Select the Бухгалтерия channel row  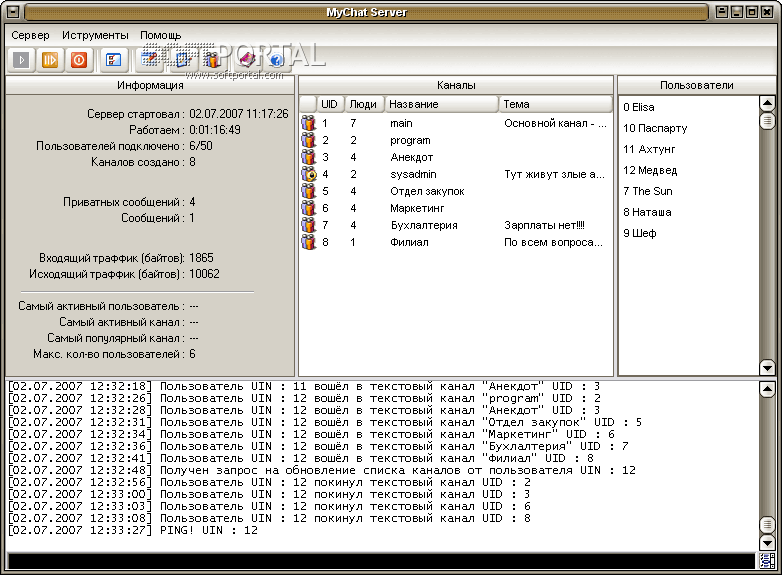point(424,225)
